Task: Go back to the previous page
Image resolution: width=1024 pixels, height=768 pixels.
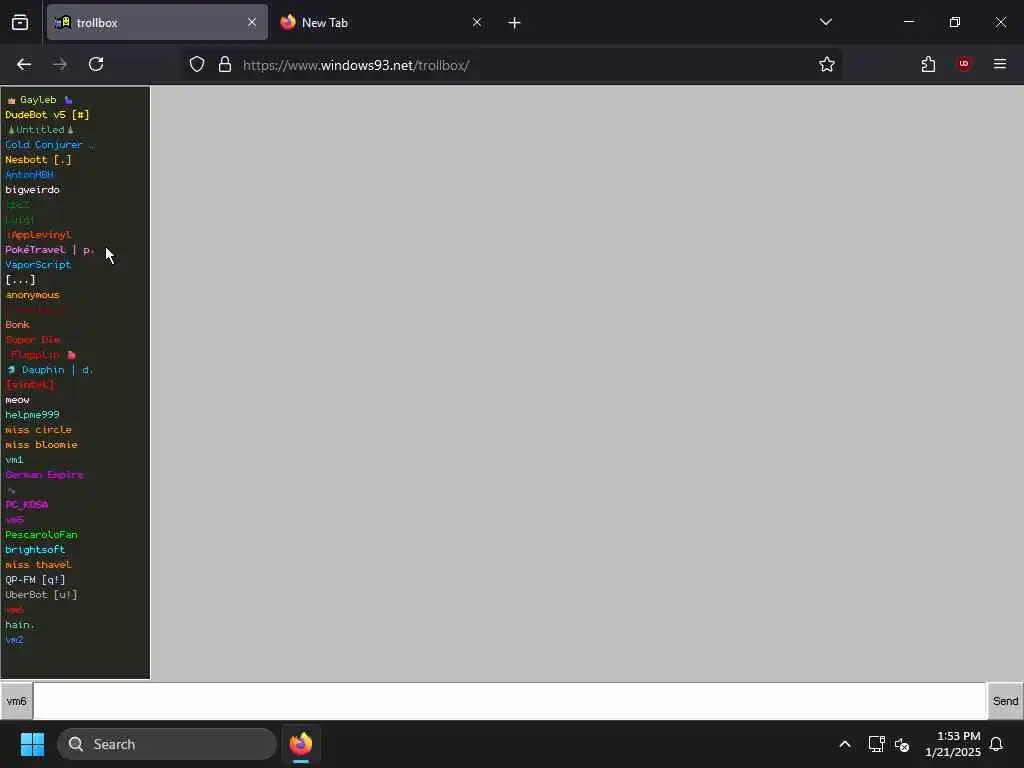Action: tap(24, 64)
